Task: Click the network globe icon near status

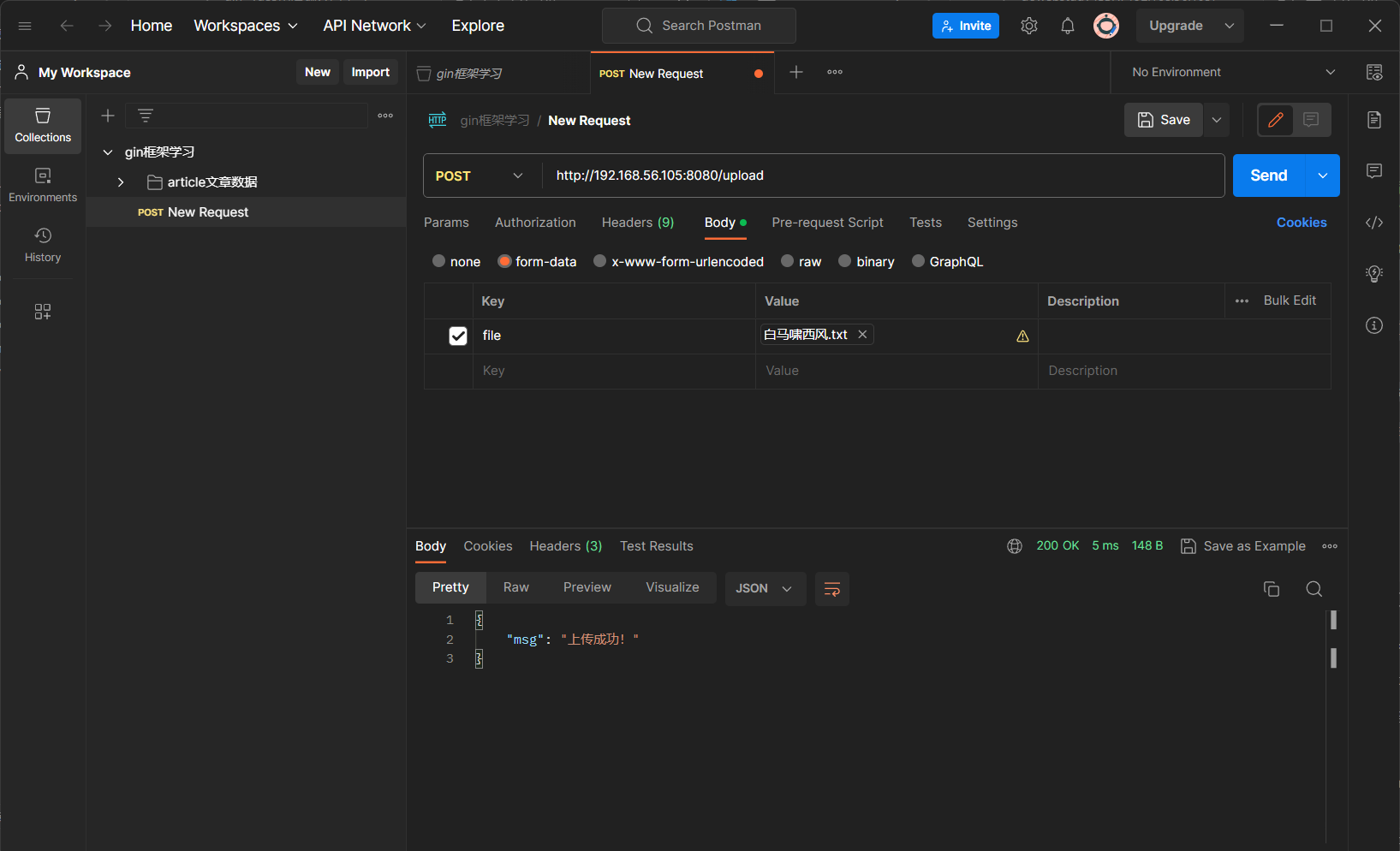Action: (x=1015, y=546)
